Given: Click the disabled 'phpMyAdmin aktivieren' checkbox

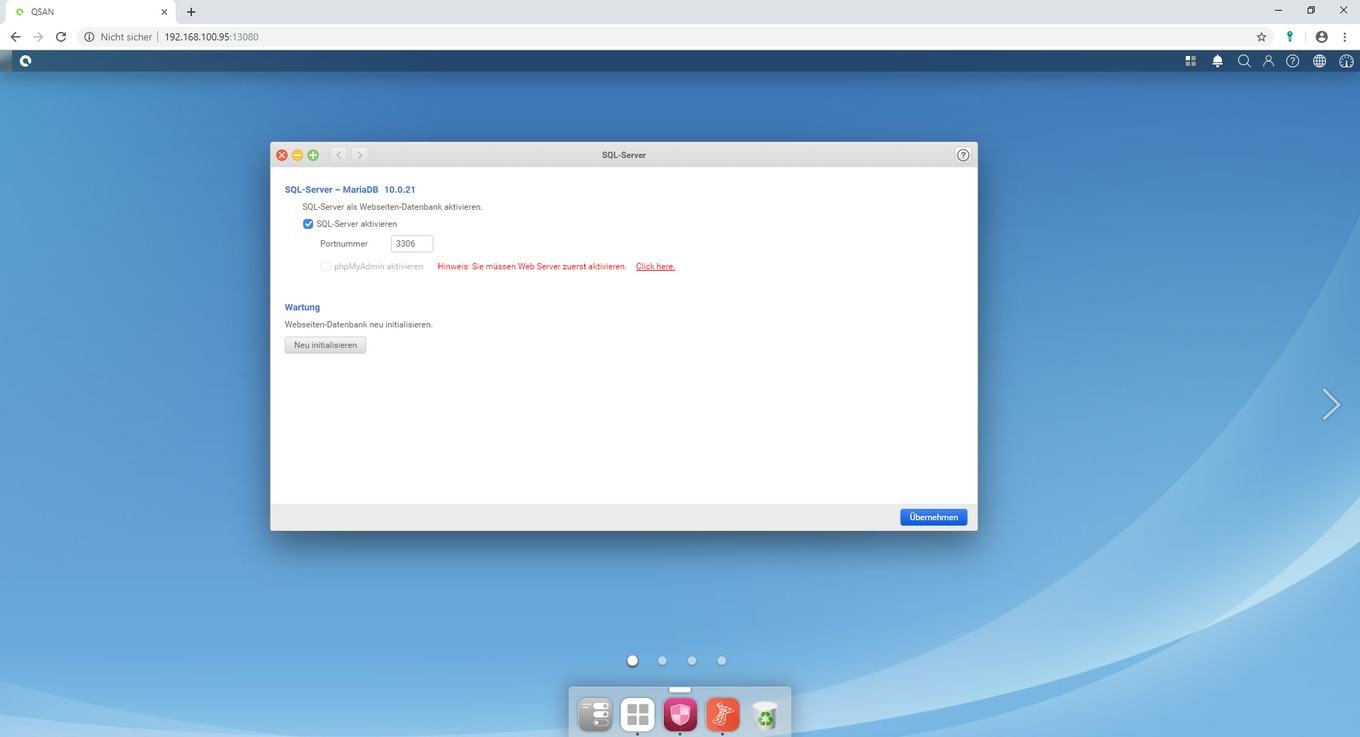Looking at the screenshot, I should [x=325, y=267].
